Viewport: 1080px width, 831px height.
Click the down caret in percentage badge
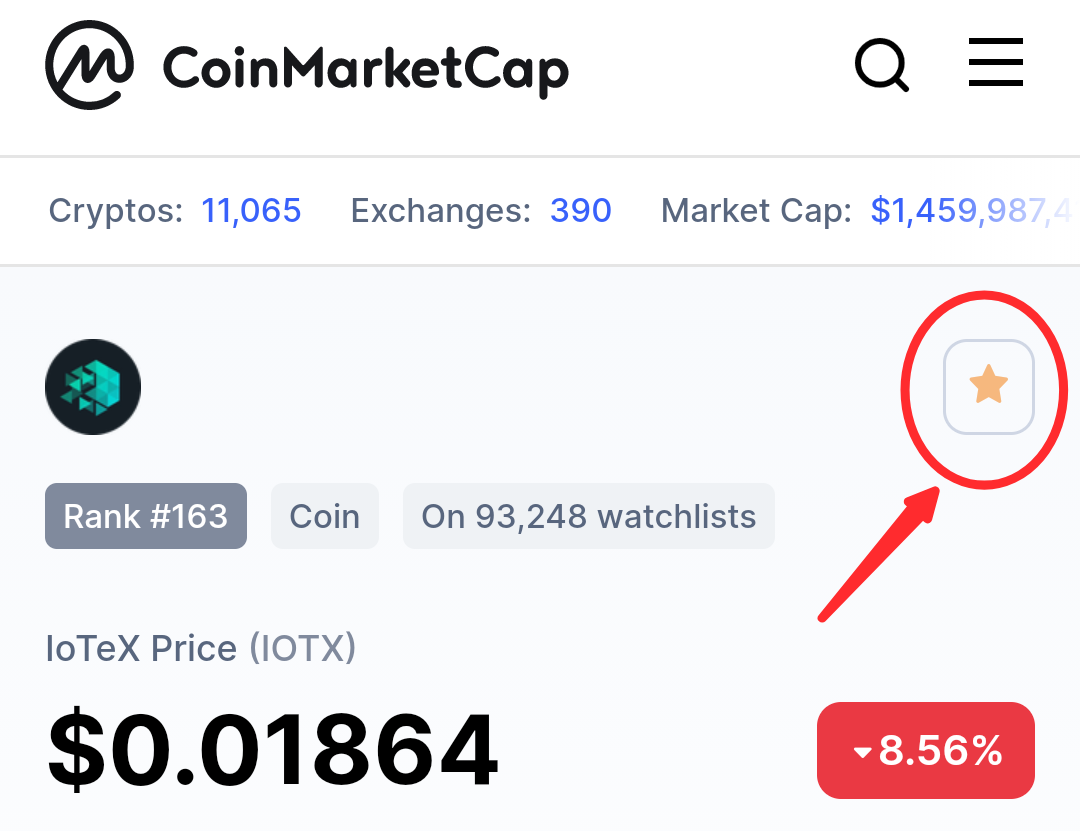[x=862, y=752]
